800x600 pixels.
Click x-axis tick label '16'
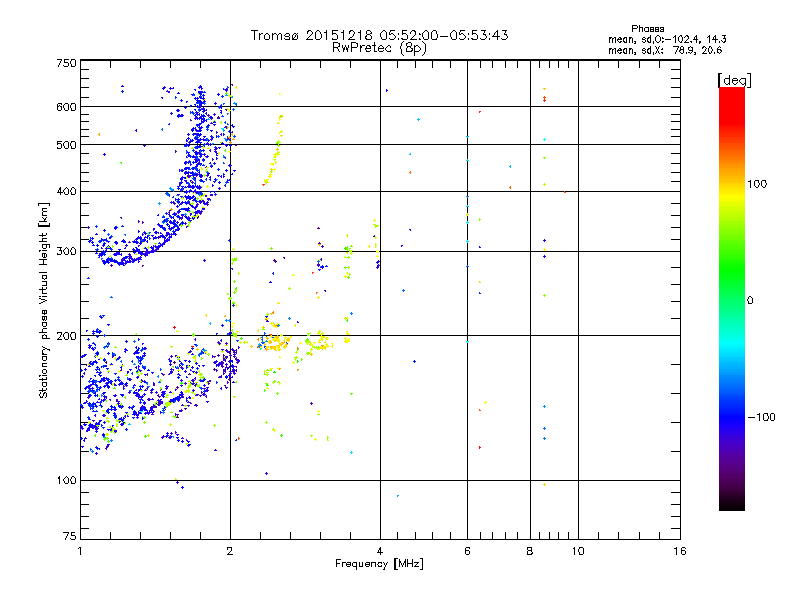680,551
